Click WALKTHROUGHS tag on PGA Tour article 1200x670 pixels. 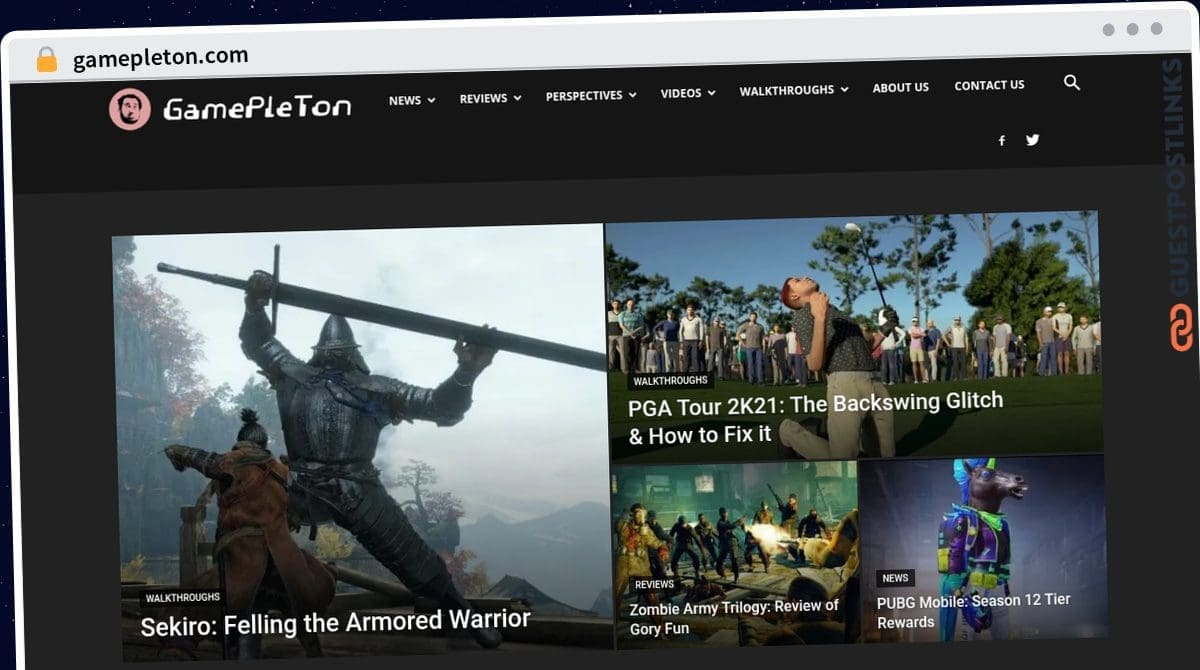tap(670, 381)
